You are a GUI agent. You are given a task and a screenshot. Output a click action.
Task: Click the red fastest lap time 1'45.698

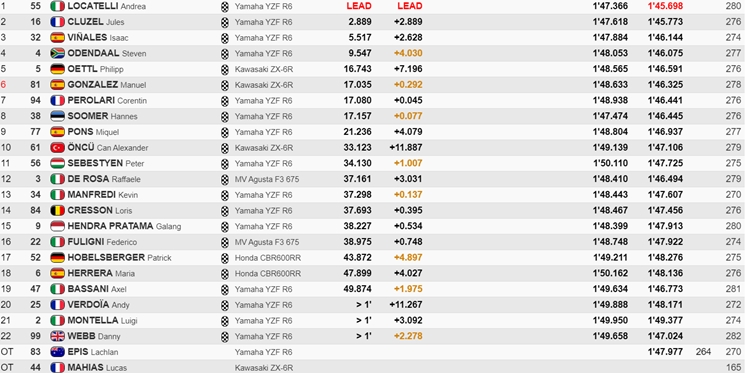tap(665, 6)
